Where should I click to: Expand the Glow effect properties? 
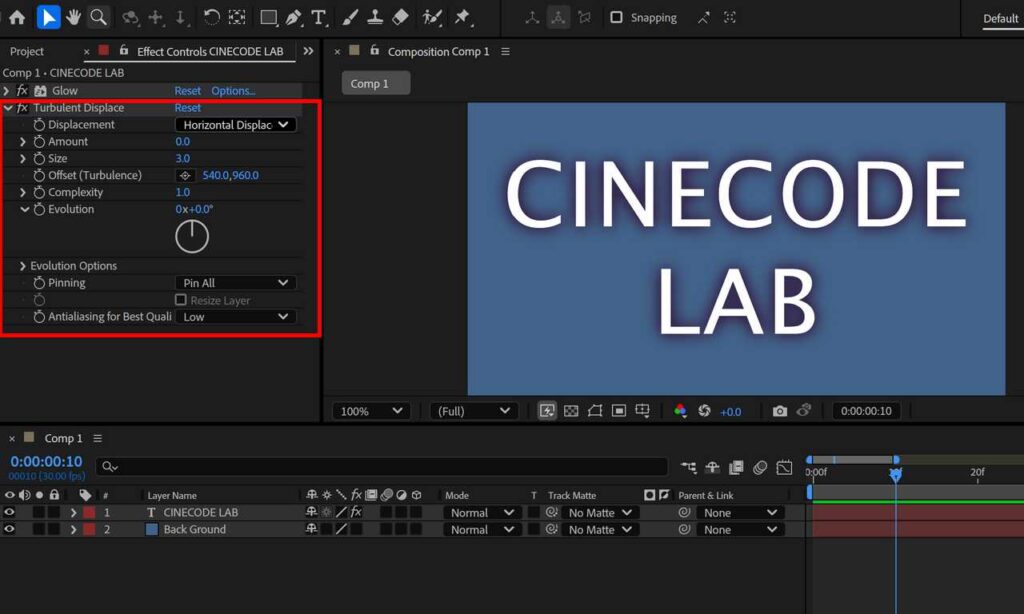pyautogui.click(x=7, y=90)
